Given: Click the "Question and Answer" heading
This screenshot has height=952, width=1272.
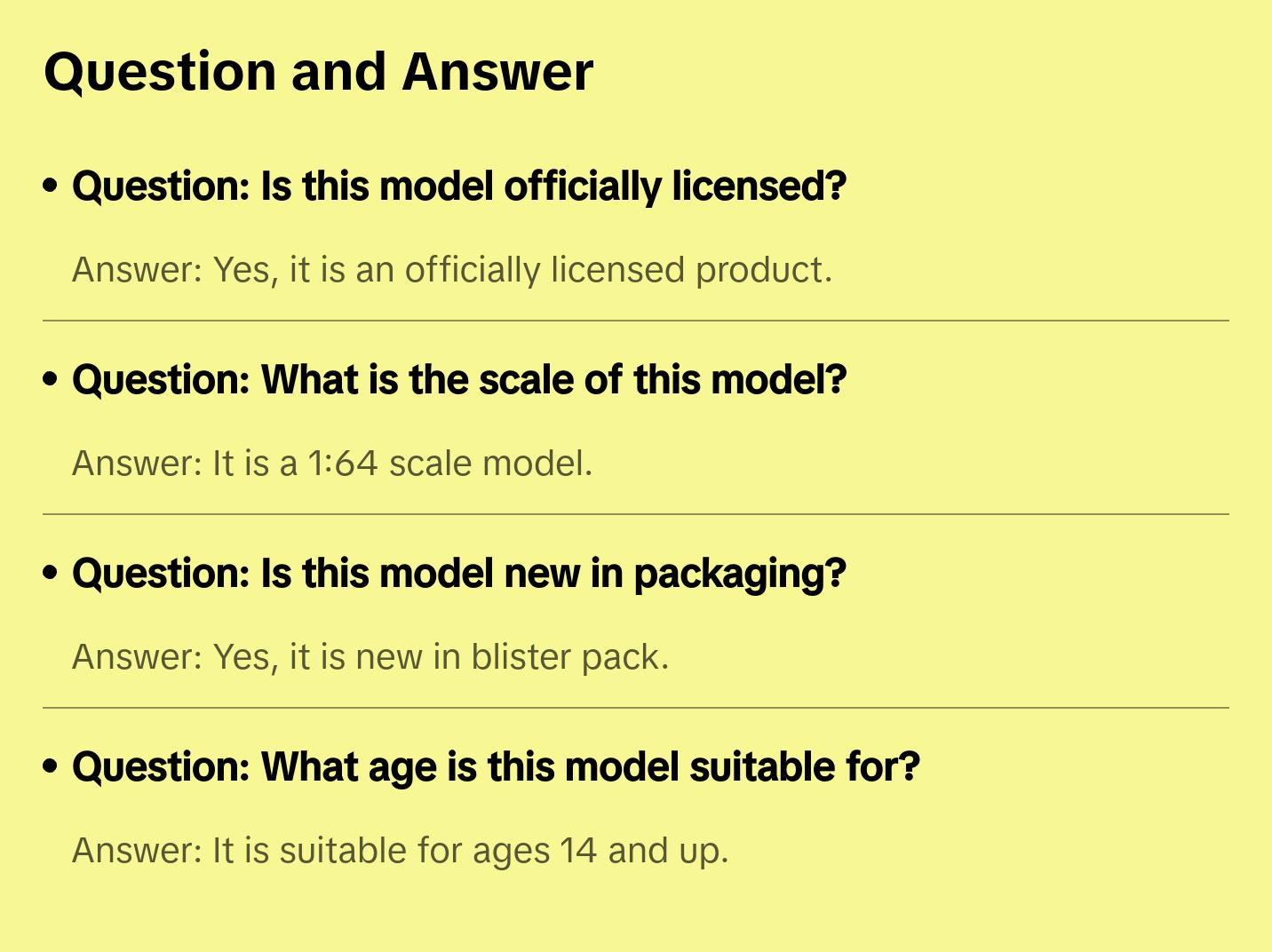Looking at the screenshot, I should 318,72.
